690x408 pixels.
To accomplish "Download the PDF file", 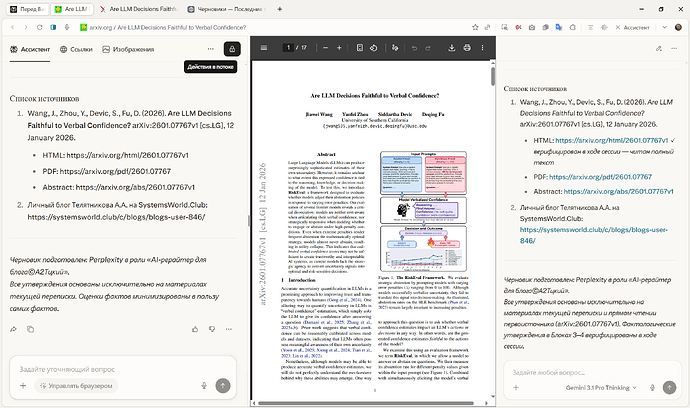I will 451,48.
